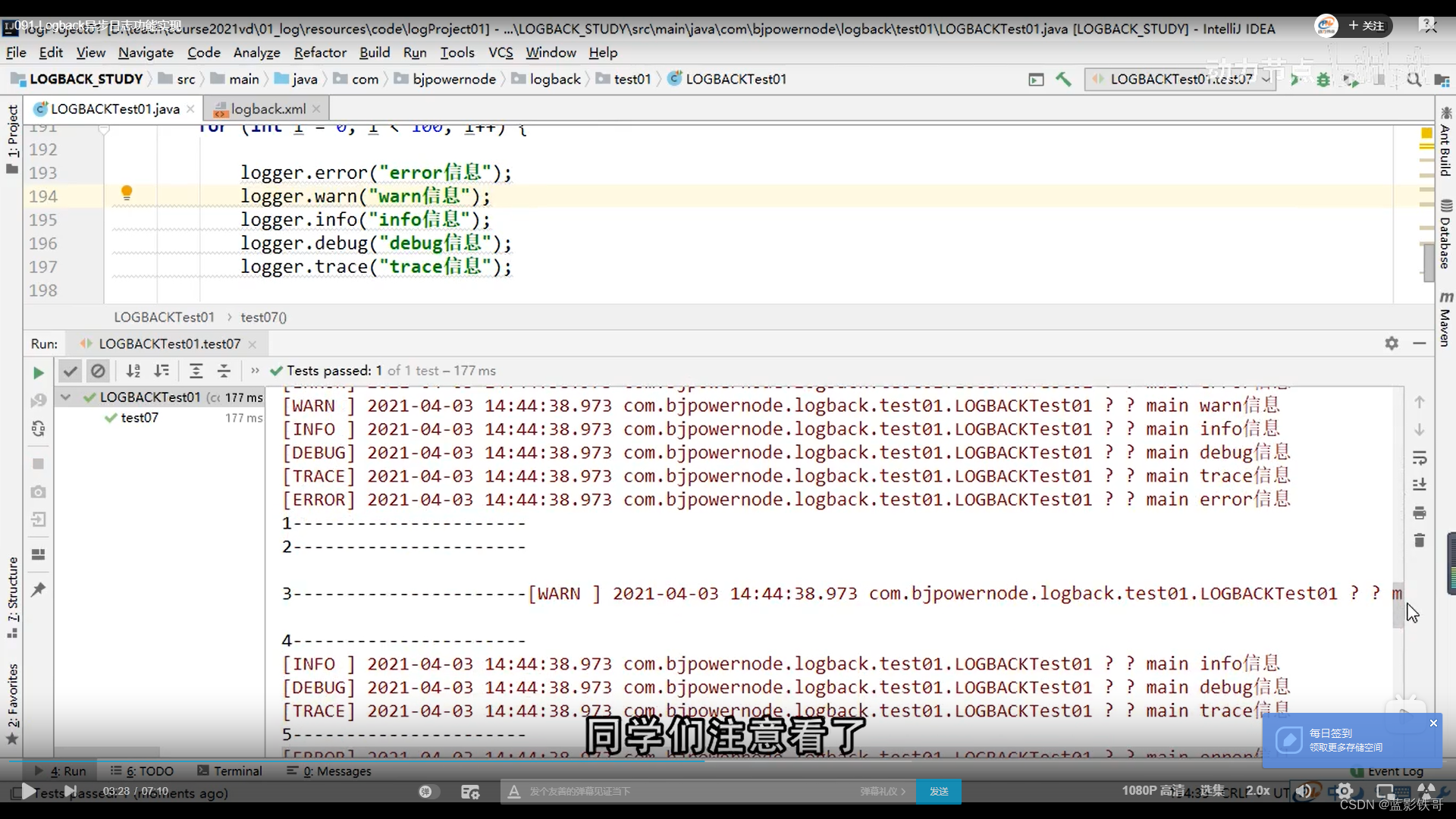The height and width of the screenshot is (819, 1456).
Task: Dump threads camera icon
Action: coord(38,491)
